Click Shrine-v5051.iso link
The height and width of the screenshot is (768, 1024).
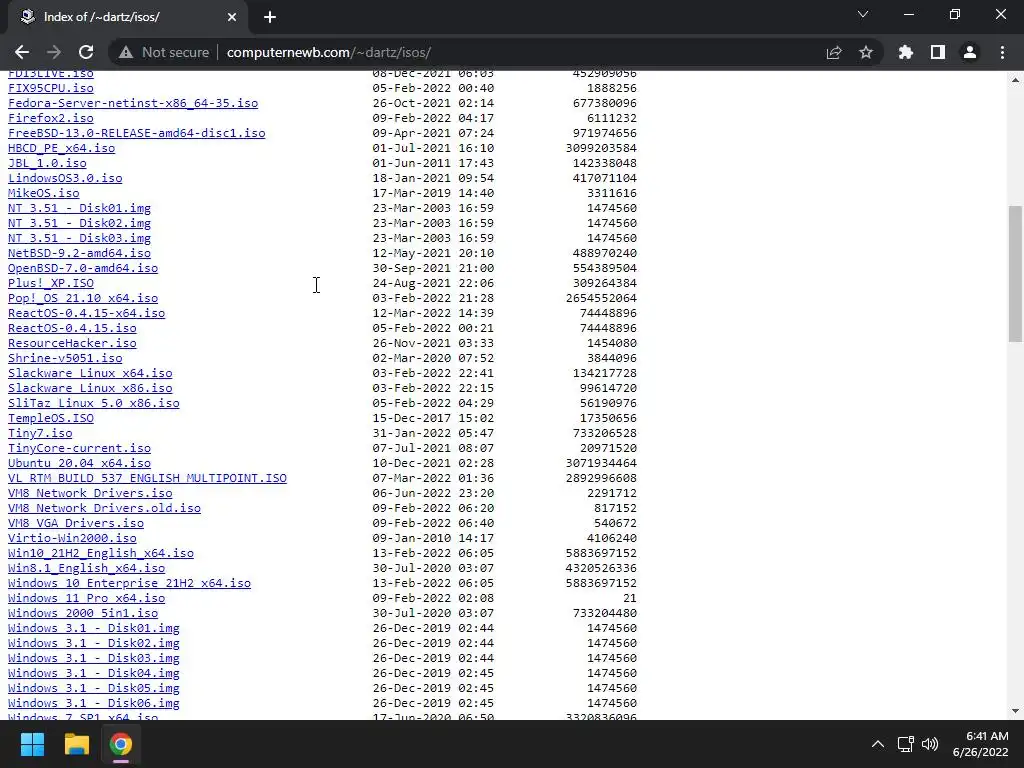pyautogui.click(x=65, y=359)
